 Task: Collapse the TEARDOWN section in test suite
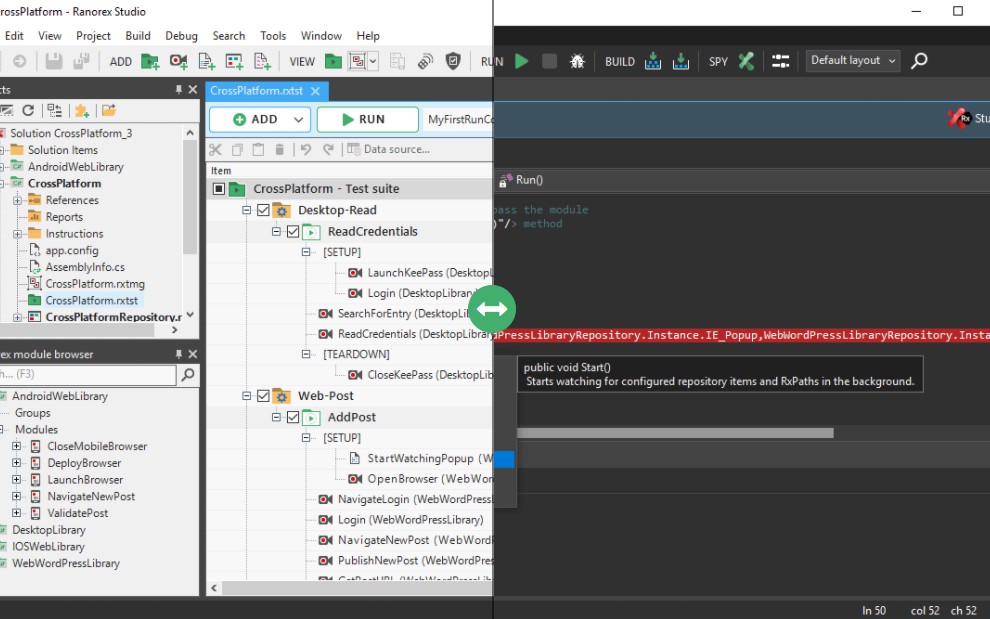point(307,355)
